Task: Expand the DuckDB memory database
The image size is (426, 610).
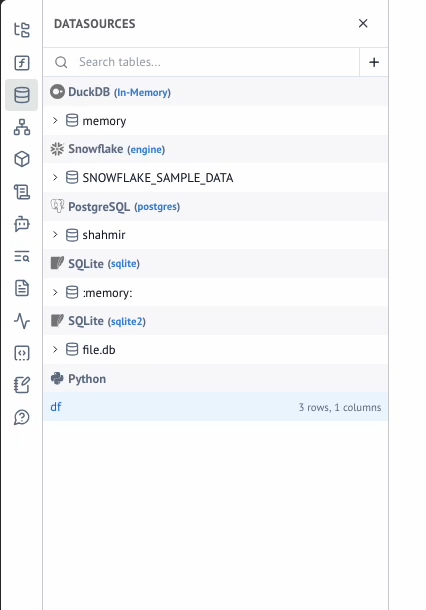Action: tap(55, 121)
